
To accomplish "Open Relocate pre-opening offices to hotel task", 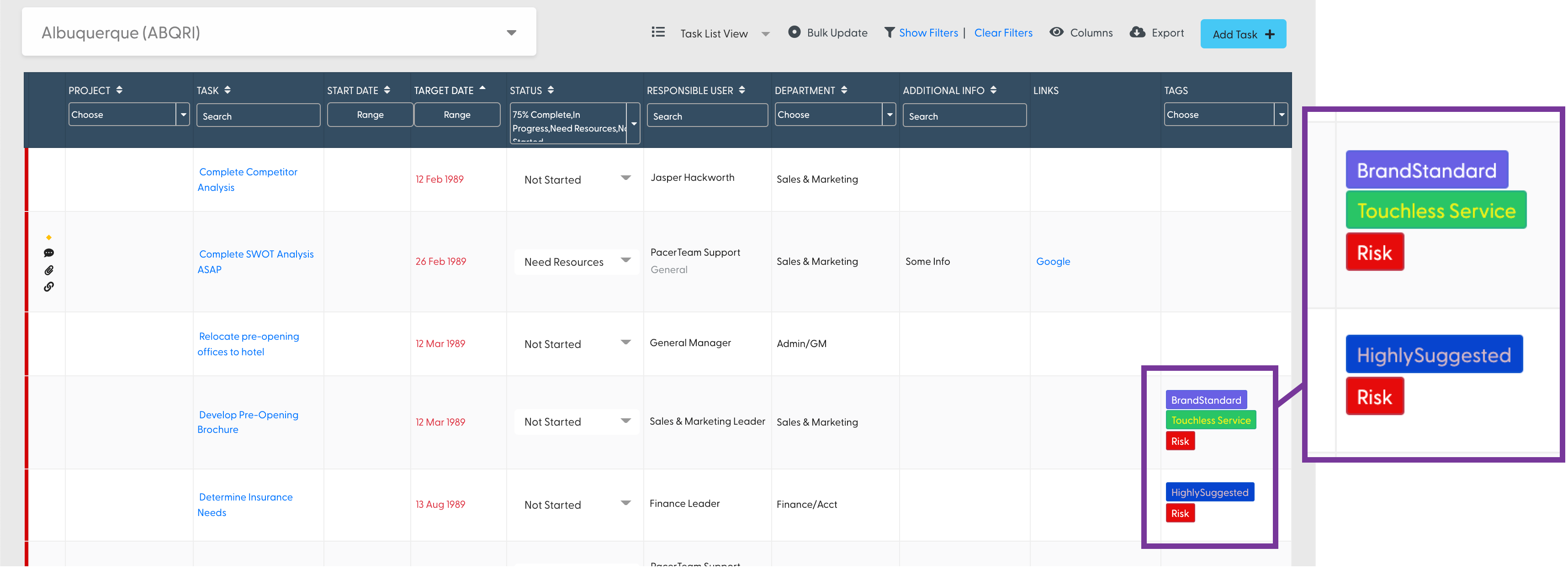I will [x=249, y=344].
